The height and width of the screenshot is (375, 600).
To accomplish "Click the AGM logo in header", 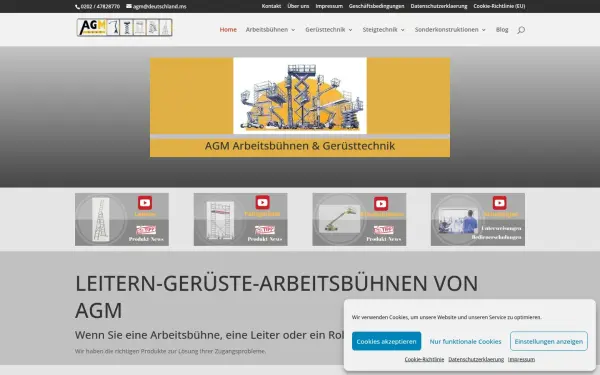I will (x=124, y=28).
